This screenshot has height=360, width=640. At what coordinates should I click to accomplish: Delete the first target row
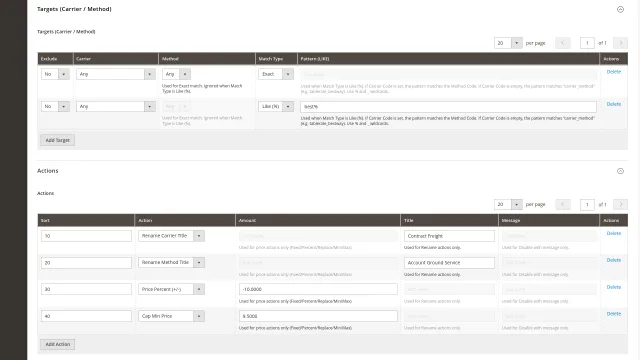tap(613, 72)
